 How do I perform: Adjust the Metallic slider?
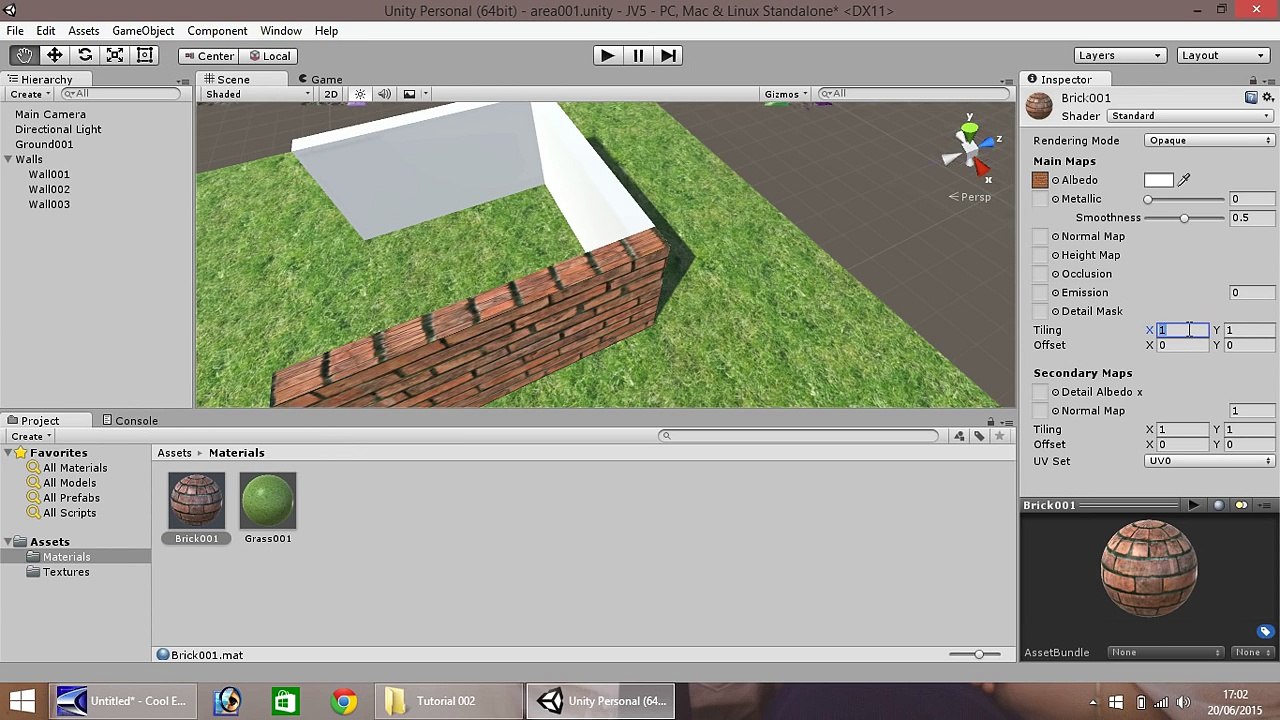(1187, 199)
